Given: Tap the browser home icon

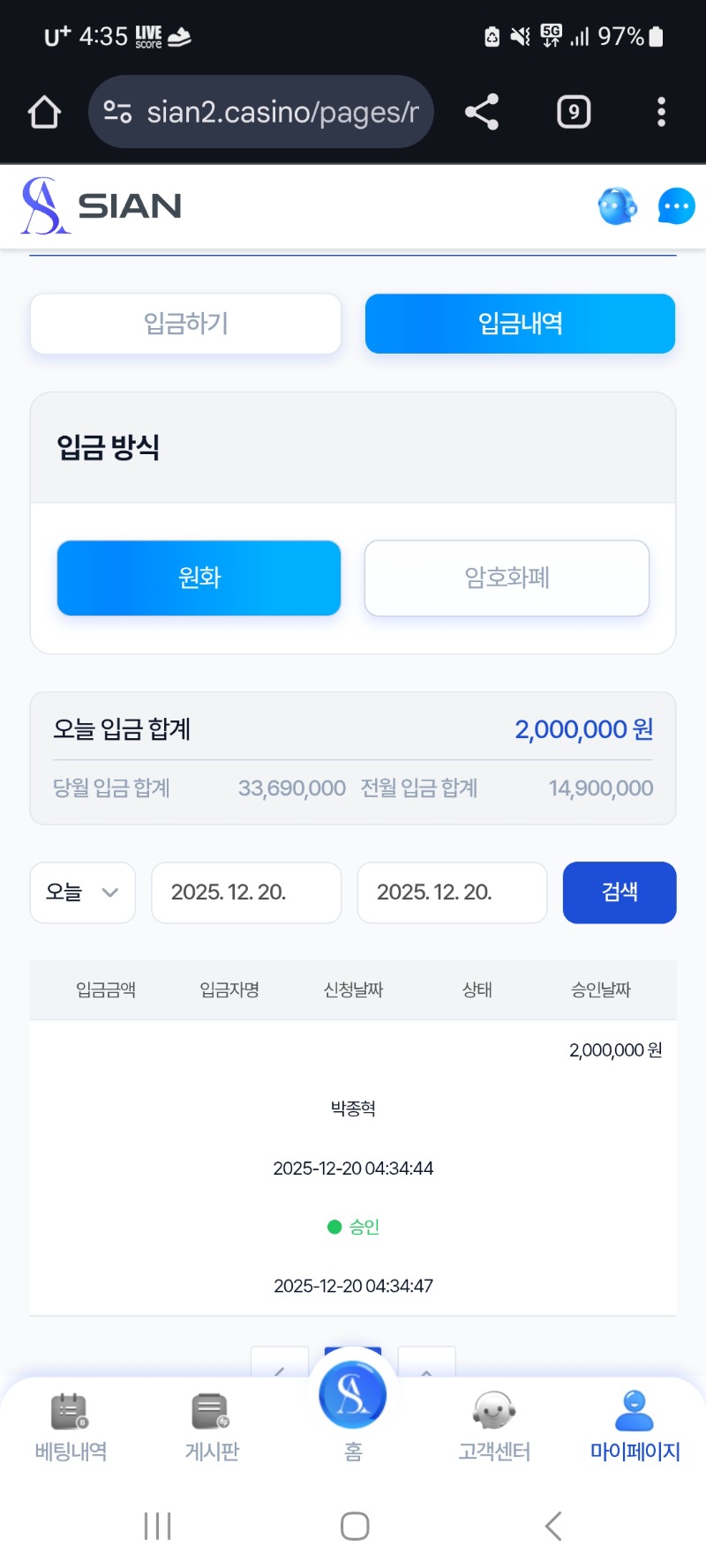Looking at the screenshot, I should (x=44, y=112).
